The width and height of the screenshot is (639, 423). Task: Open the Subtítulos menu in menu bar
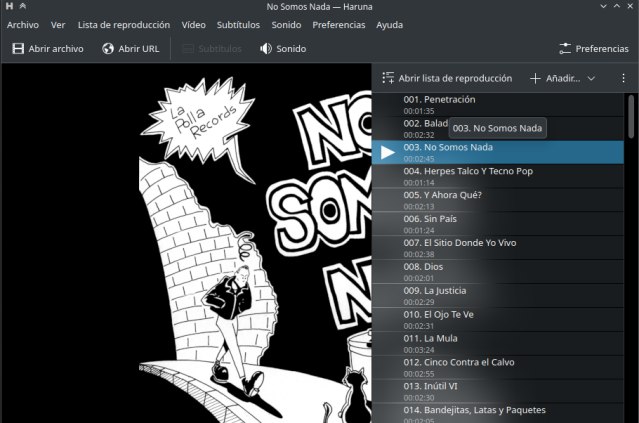point(238,25)
